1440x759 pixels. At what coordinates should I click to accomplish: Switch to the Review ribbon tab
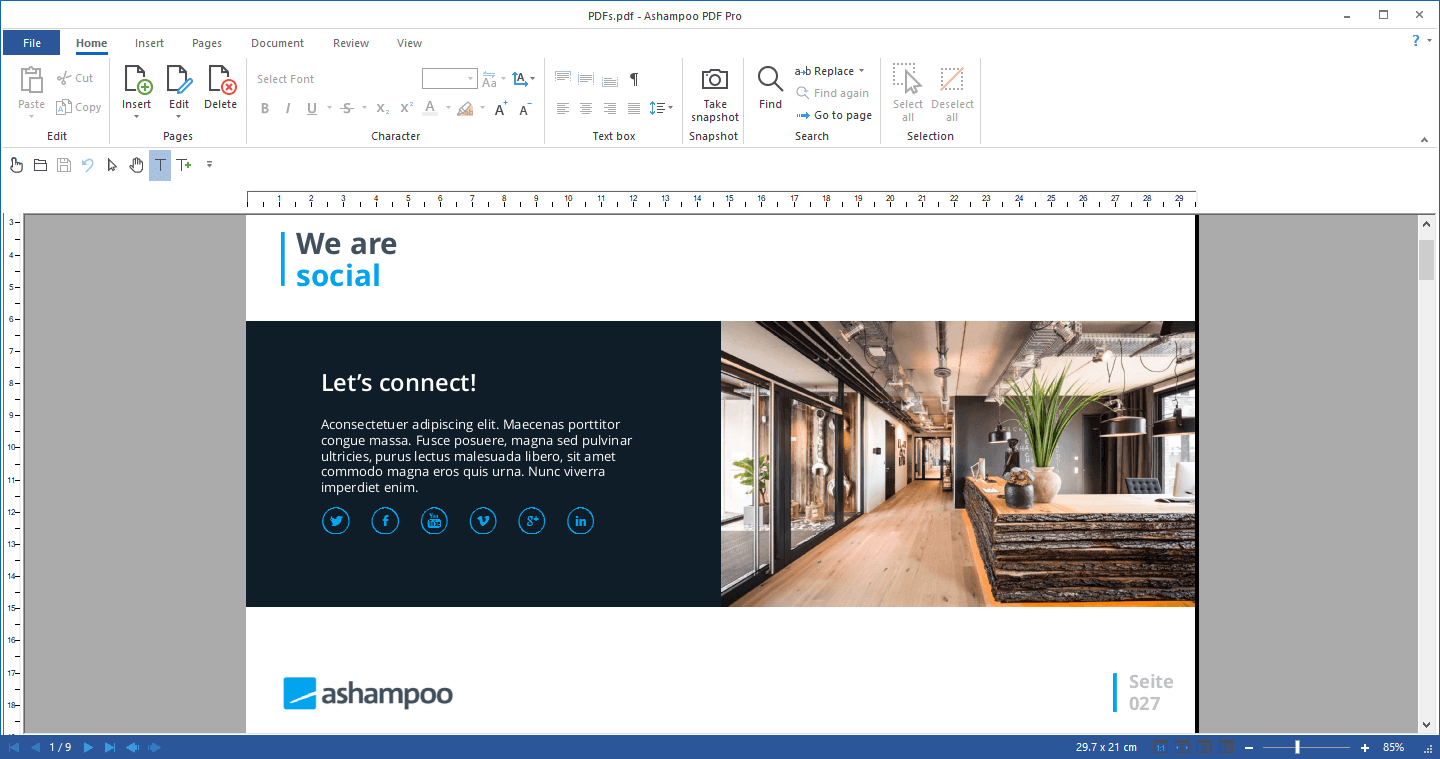click(350, 43)
